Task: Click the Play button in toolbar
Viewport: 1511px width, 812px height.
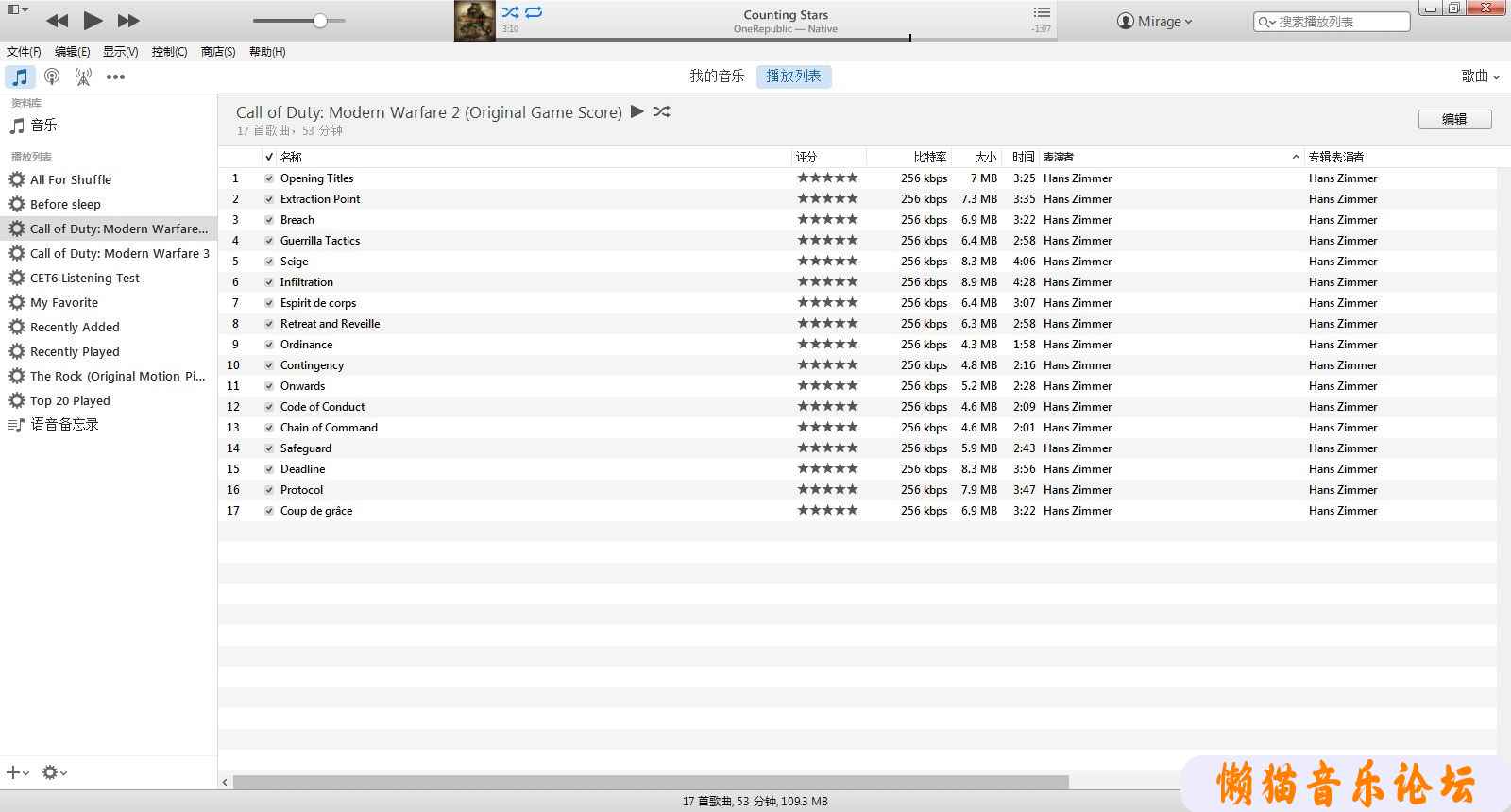Action: (93, 20)
